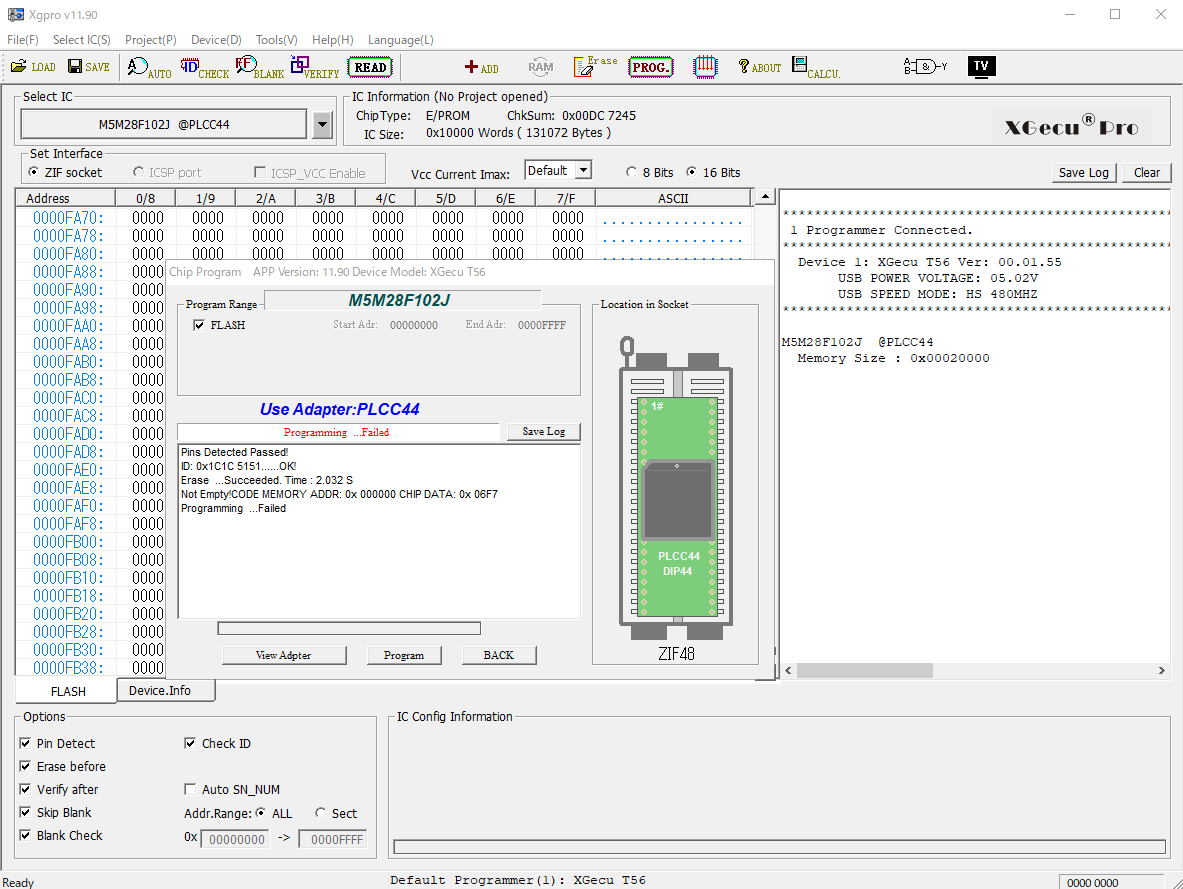This screenshot has height=889, width=1183.
Task: Click the PROG. toolbar icon
Action: (x=651, y=67)
